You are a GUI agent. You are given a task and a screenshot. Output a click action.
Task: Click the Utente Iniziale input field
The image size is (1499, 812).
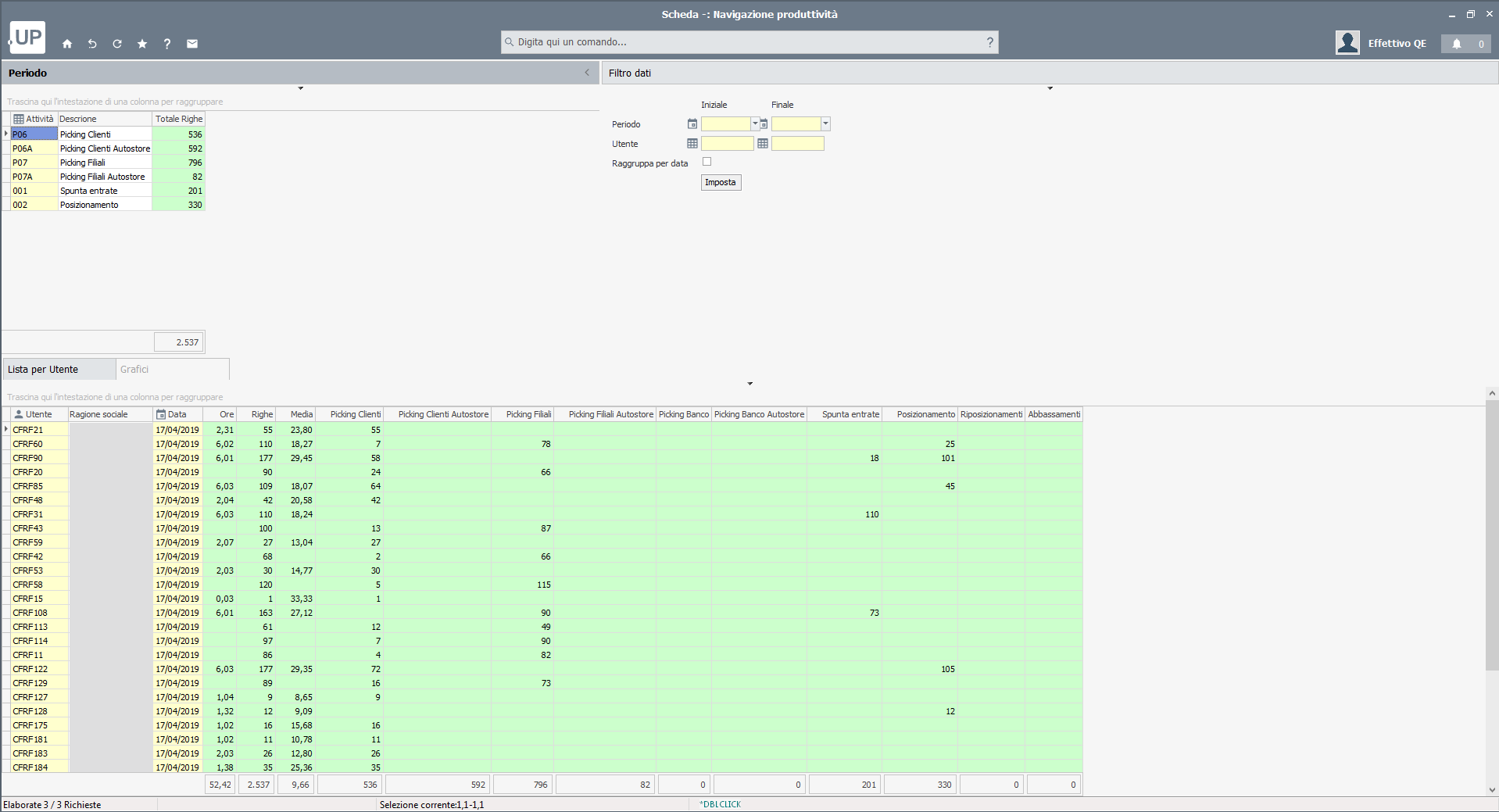(727, 143)
